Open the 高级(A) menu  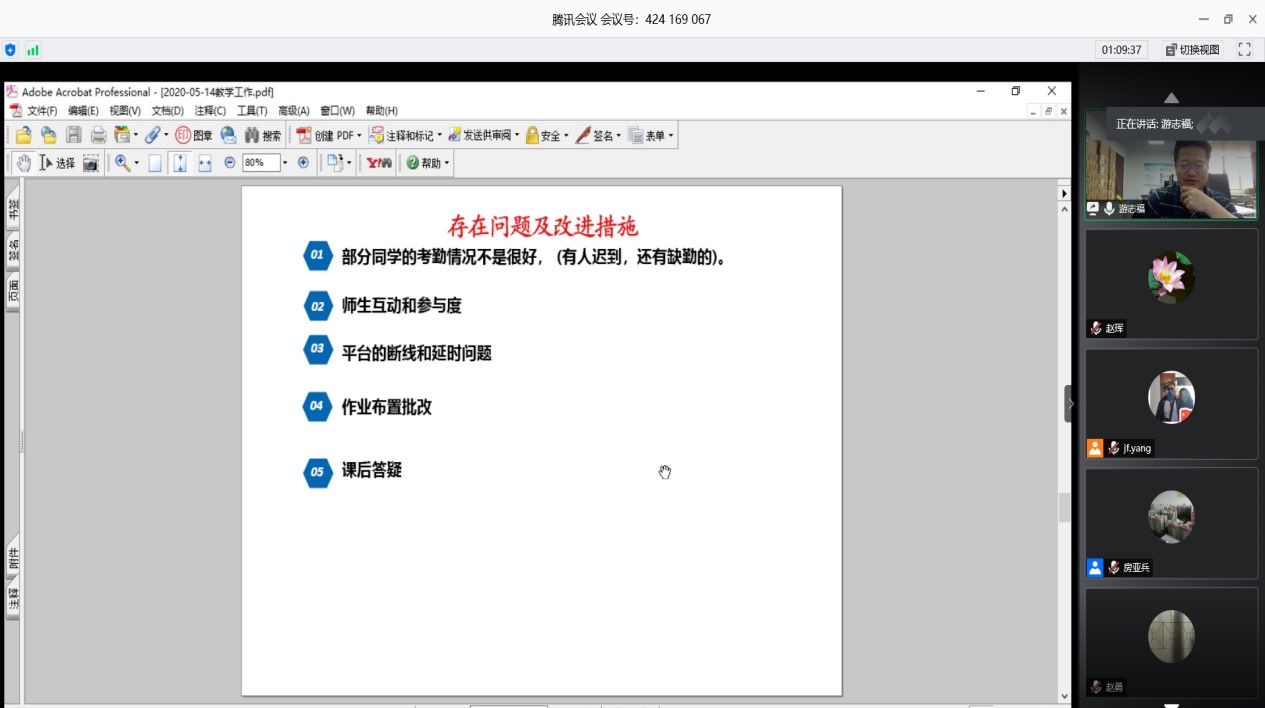pyautogui.click(x=293, y=111)
